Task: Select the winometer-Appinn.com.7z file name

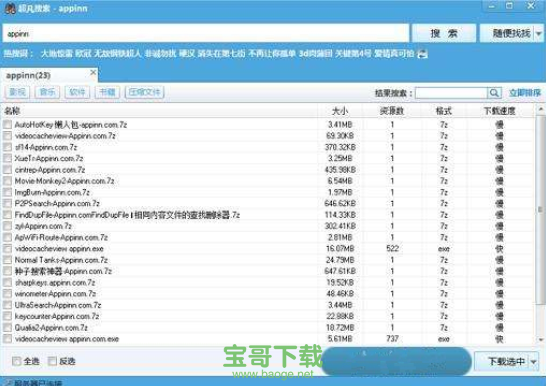Action: pos(55,294)
